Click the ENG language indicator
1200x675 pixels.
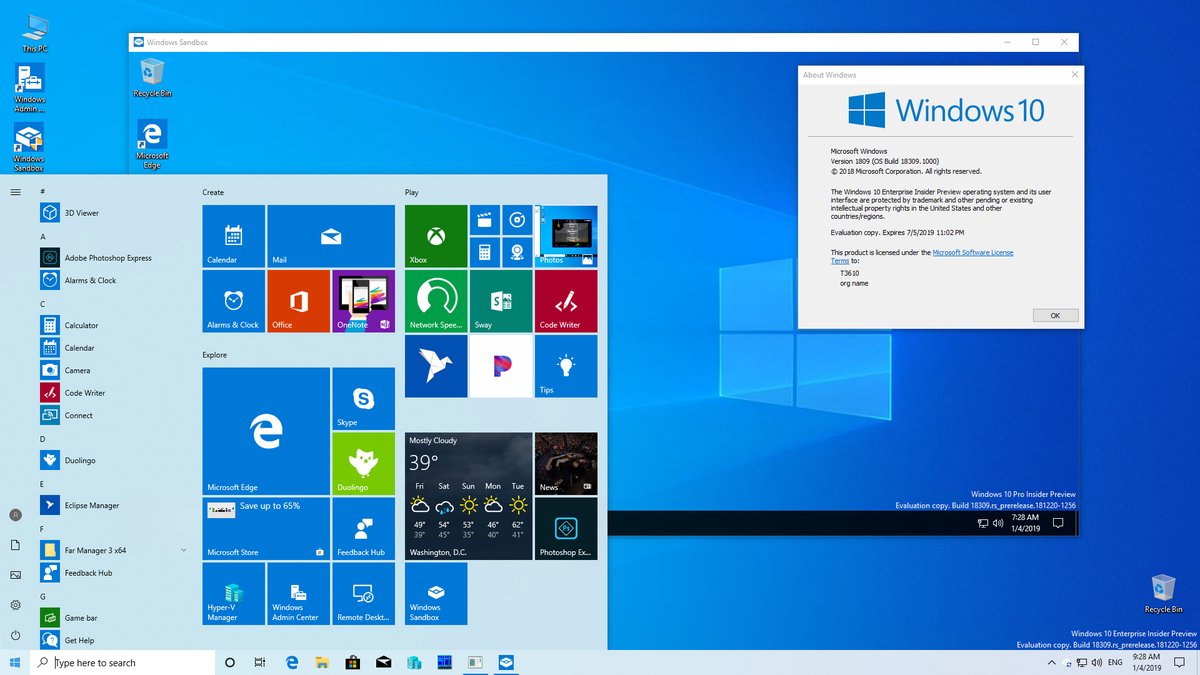point(1116,663)
